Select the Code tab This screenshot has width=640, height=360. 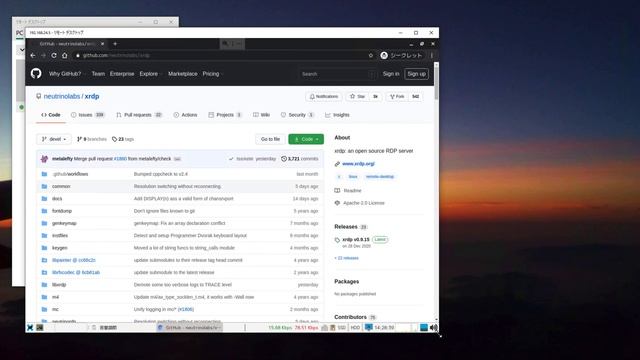(x=51, y=115)
